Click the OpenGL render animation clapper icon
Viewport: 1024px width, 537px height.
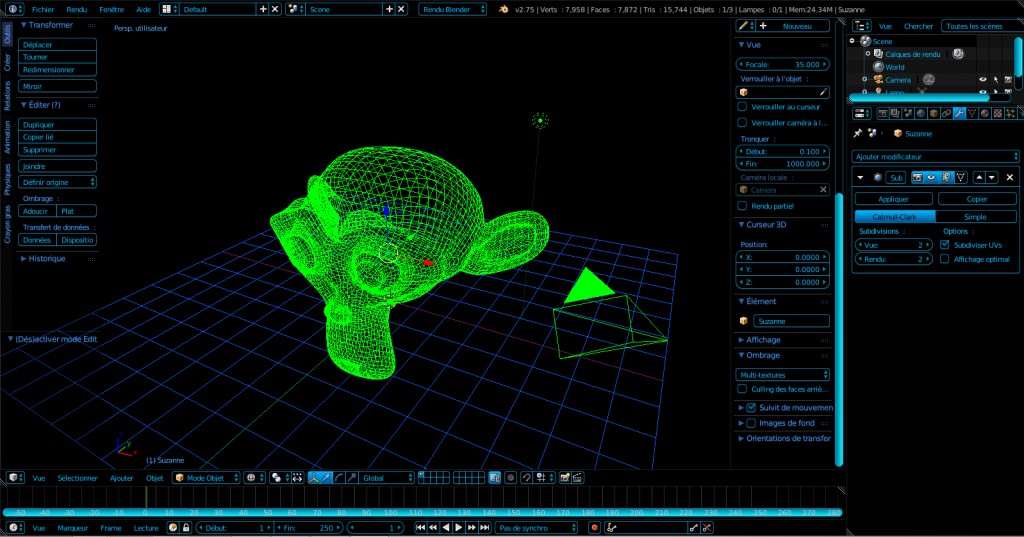[578, 478]
